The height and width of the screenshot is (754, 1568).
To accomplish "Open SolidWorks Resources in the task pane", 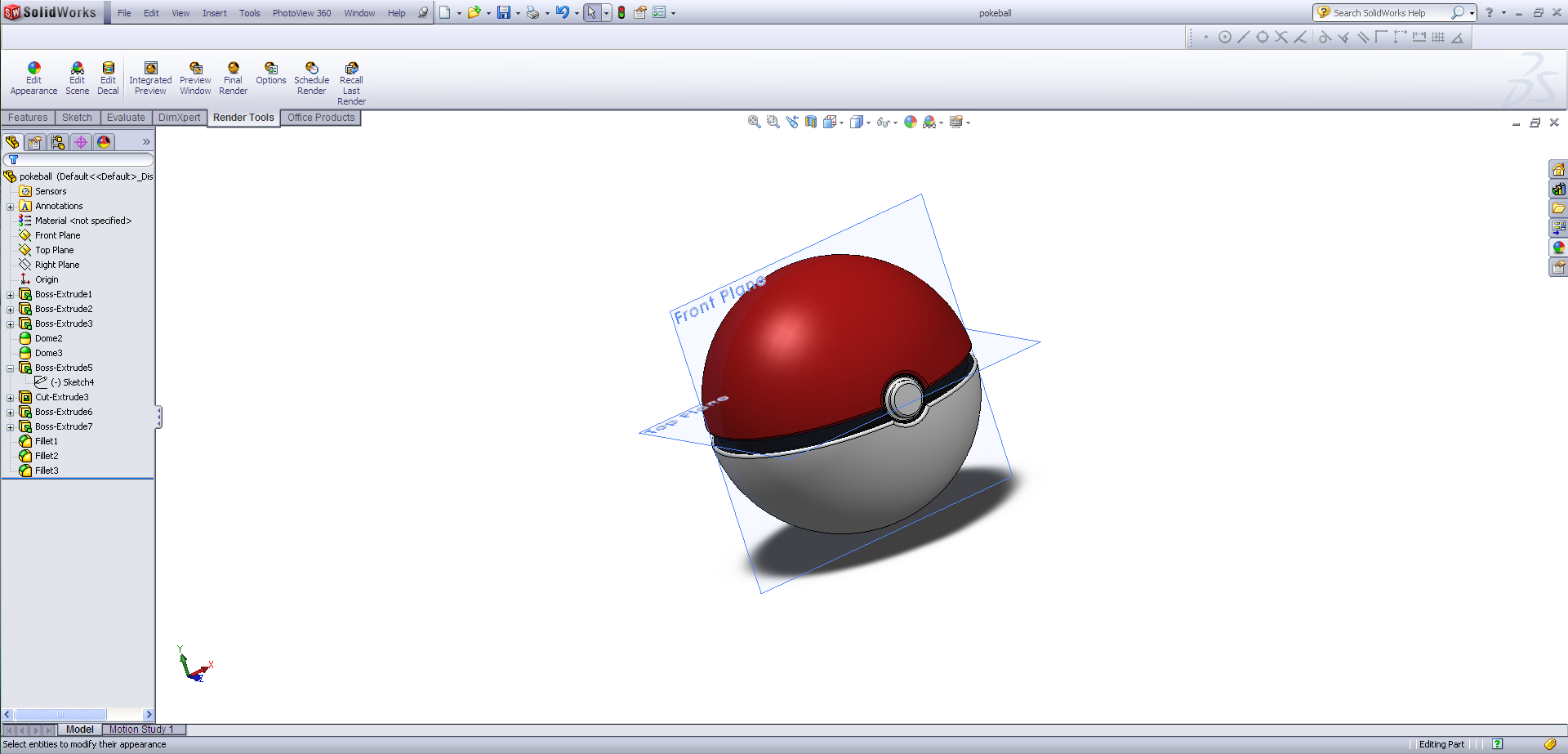I will (x=1558, y=170).
